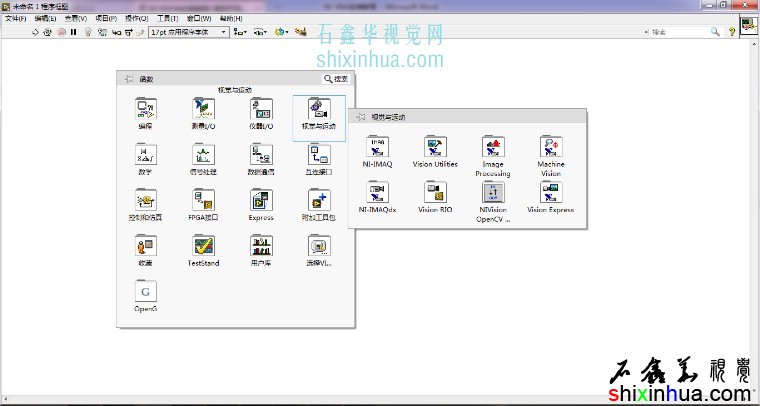Open the Vision Express palette
Viewport: 760px width, 406px height.
coord(550,193)
